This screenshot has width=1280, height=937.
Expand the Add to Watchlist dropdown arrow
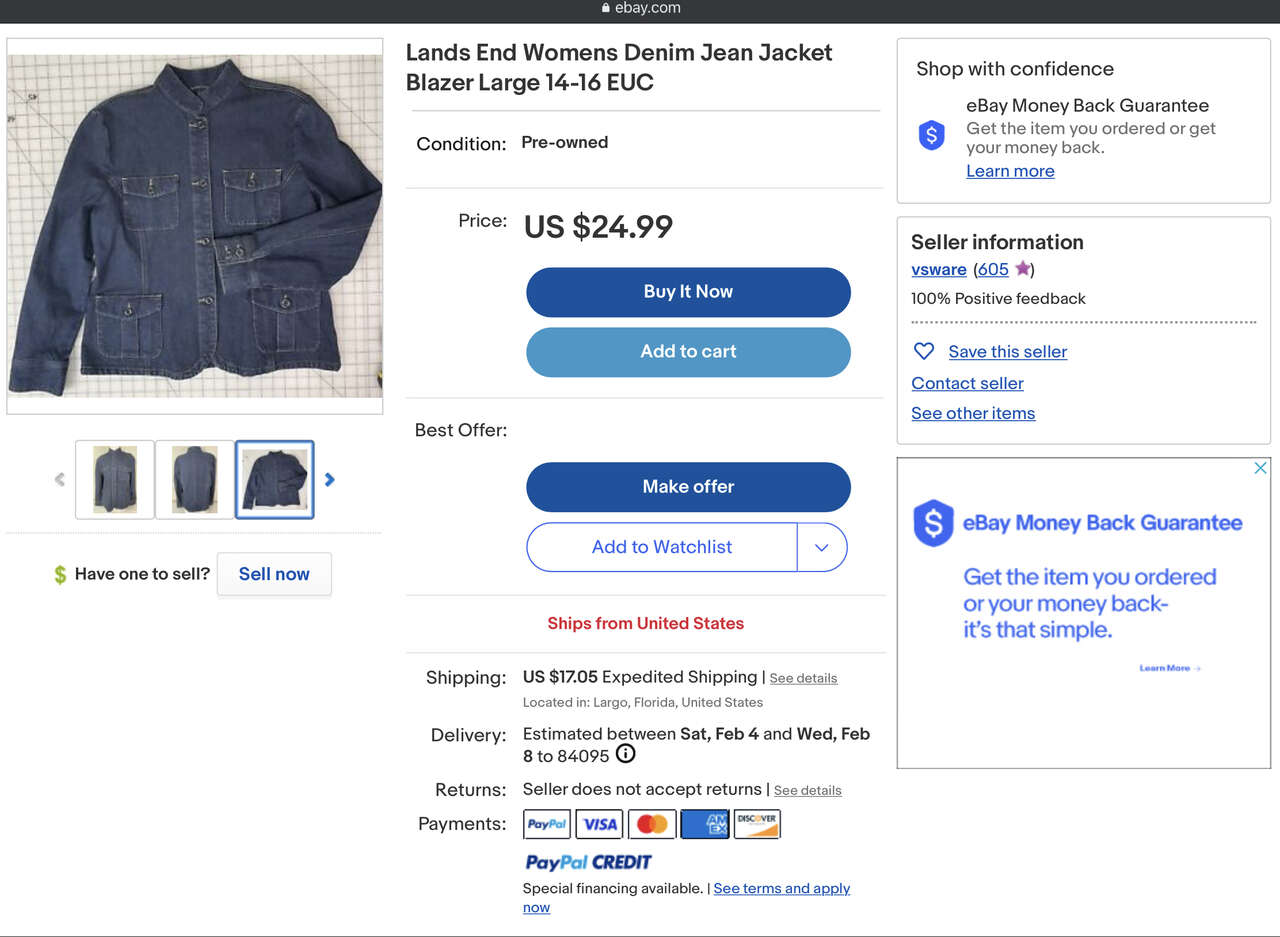tap(822, 547)
